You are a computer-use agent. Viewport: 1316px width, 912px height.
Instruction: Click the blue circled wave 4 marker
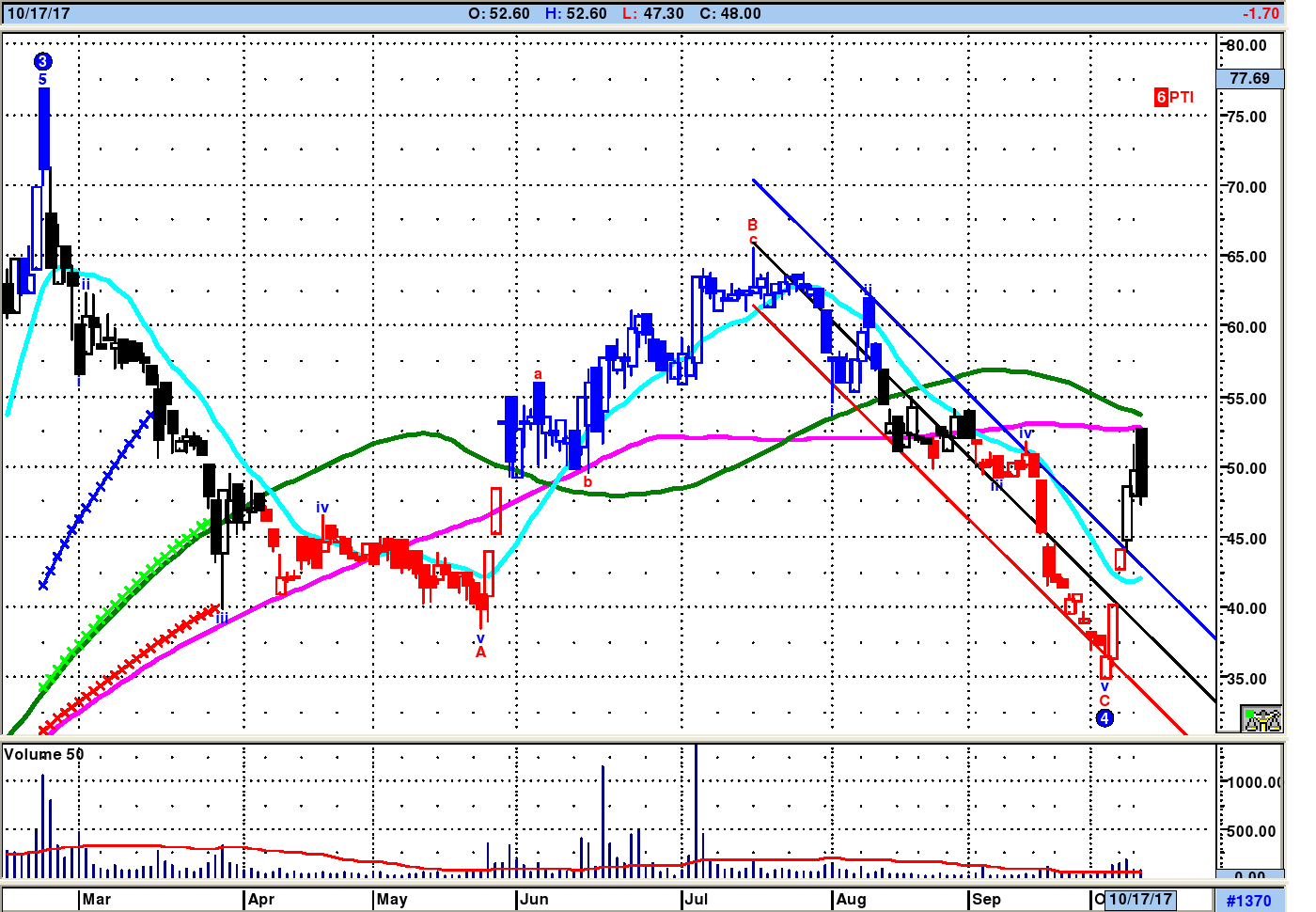pos(1104,718)
